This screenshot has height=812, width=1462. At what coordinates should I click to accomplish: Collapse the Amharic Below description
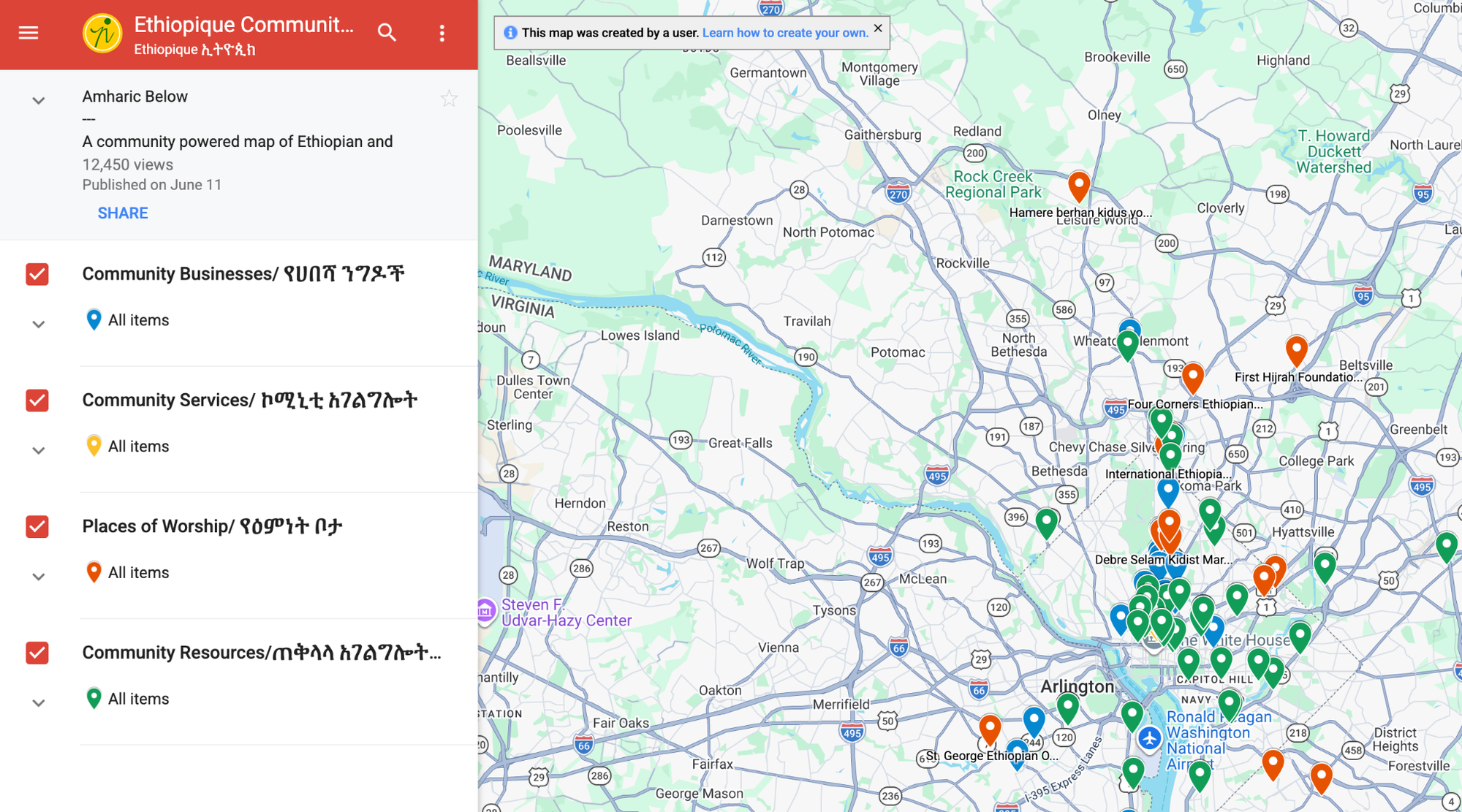click(39, 101)
